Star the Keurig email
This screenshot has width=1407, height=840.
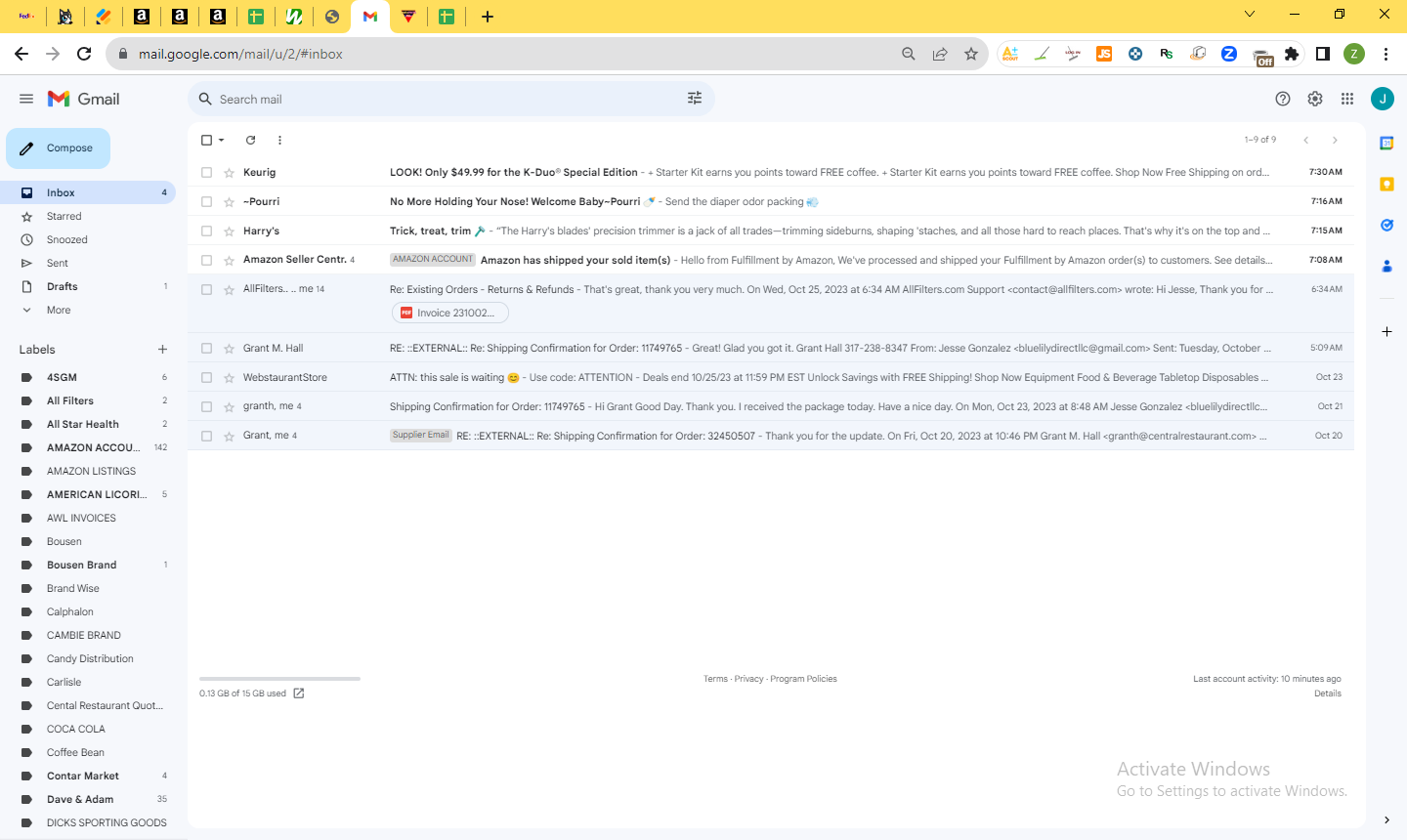(229, 173)
